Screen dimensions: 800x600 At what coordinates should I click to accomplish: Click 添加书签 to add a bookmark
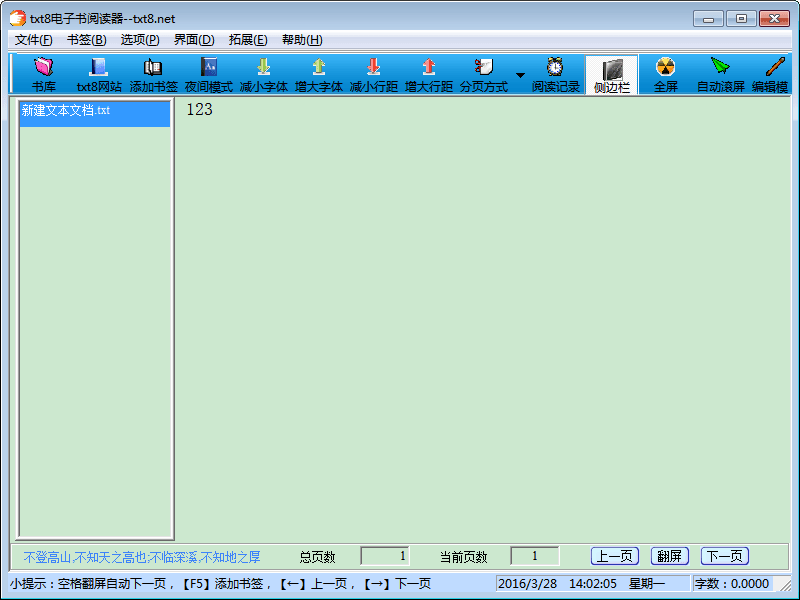click(153, 74)
